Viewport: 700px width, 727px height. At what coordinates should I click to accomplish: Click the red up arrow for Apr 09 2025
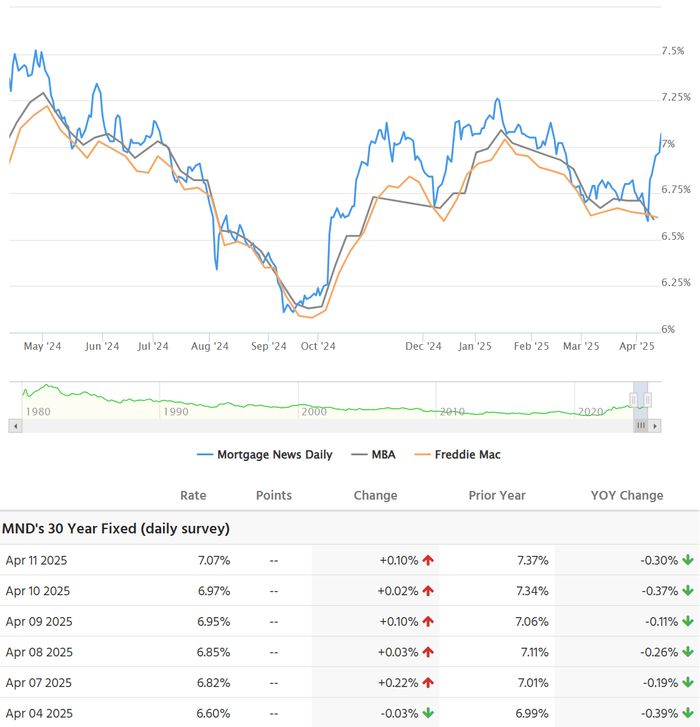(x=428, y=622)
